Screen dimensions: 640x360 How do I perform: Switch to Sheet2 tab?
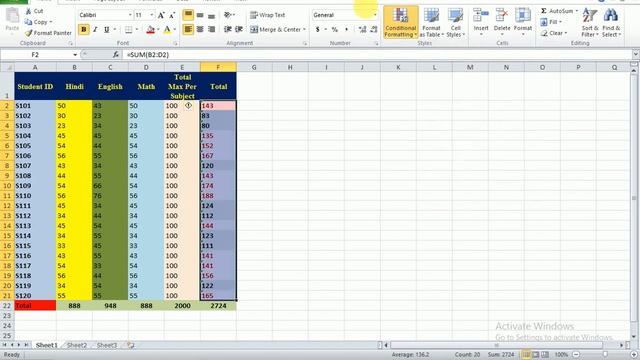pos(77,345)
